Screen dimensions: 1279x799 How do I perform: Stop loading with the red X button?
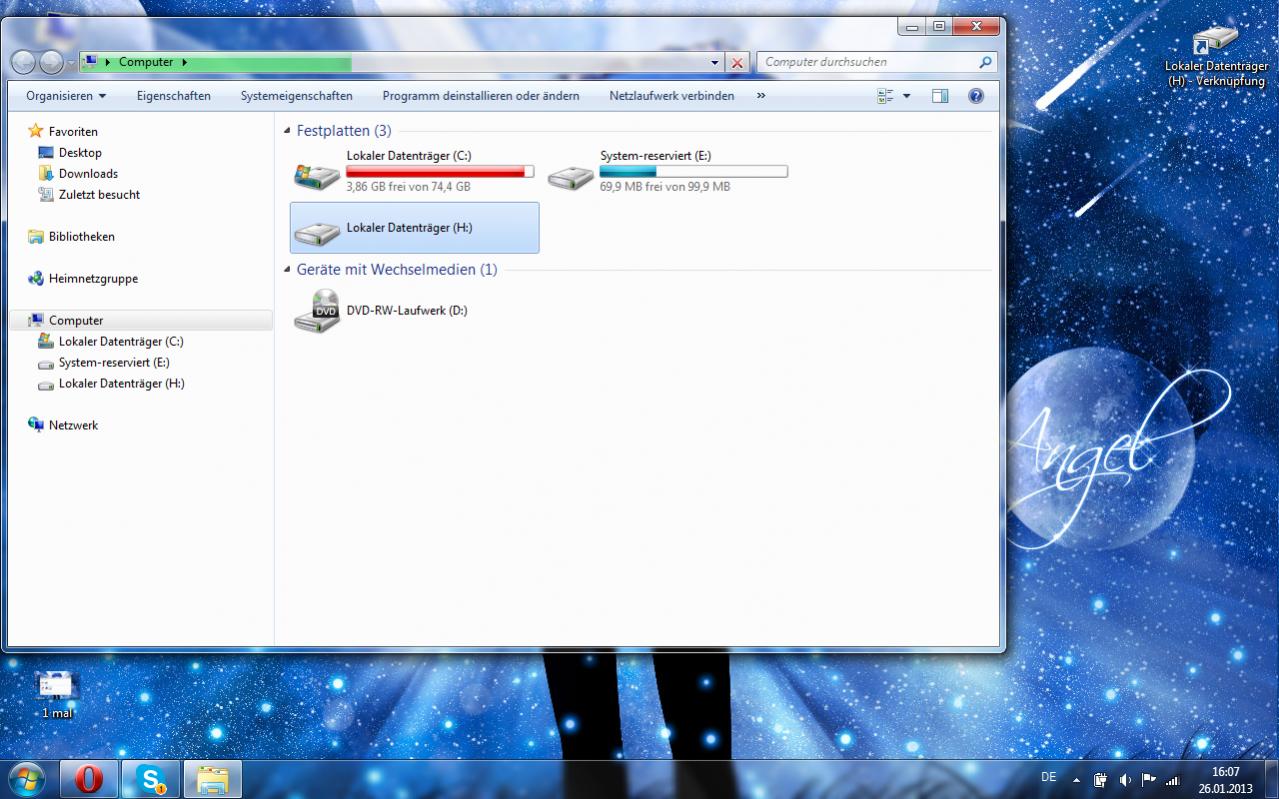coord(738,62)
